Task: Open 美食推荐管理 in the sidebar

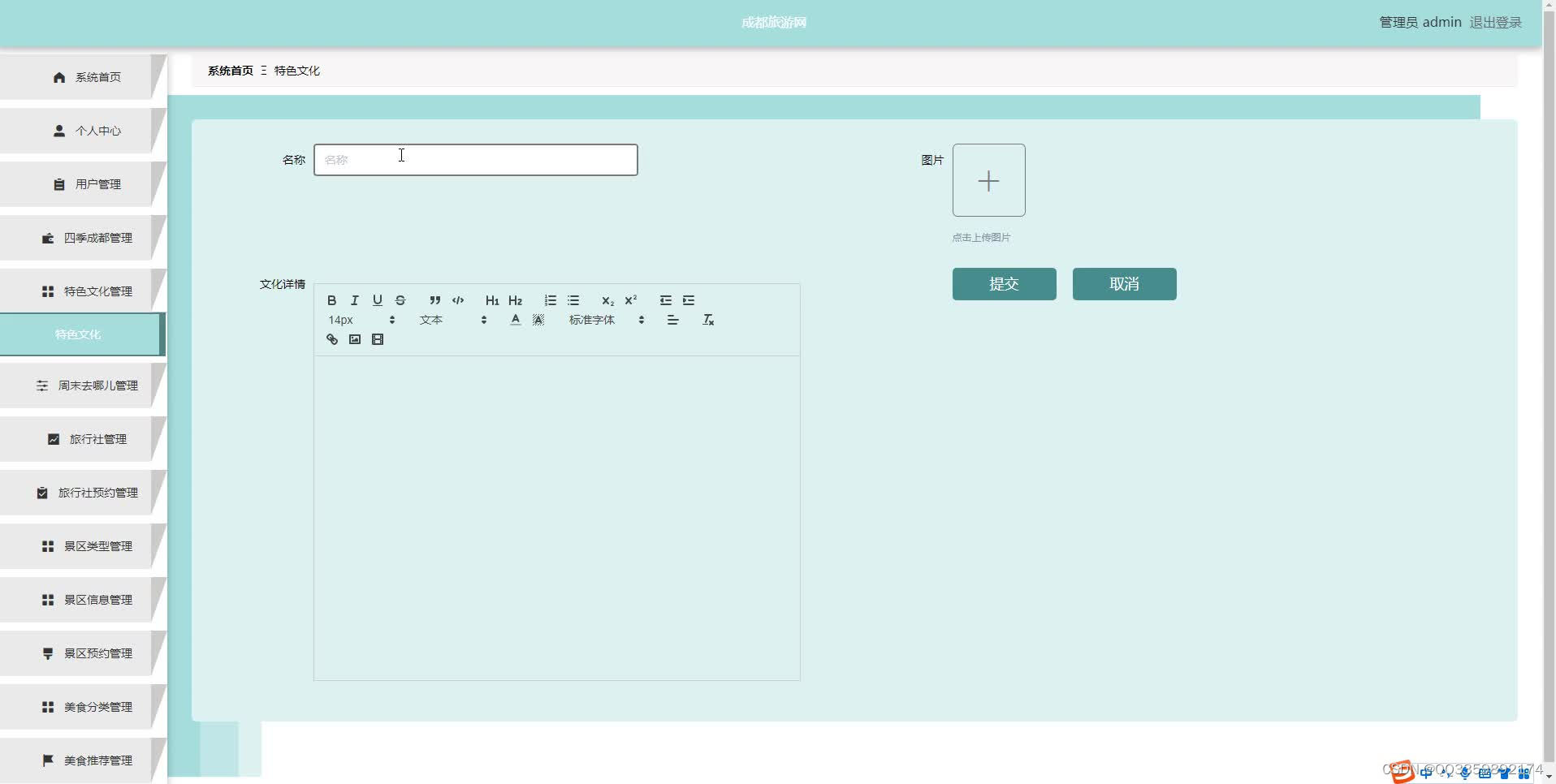Action: coord(83,760)
